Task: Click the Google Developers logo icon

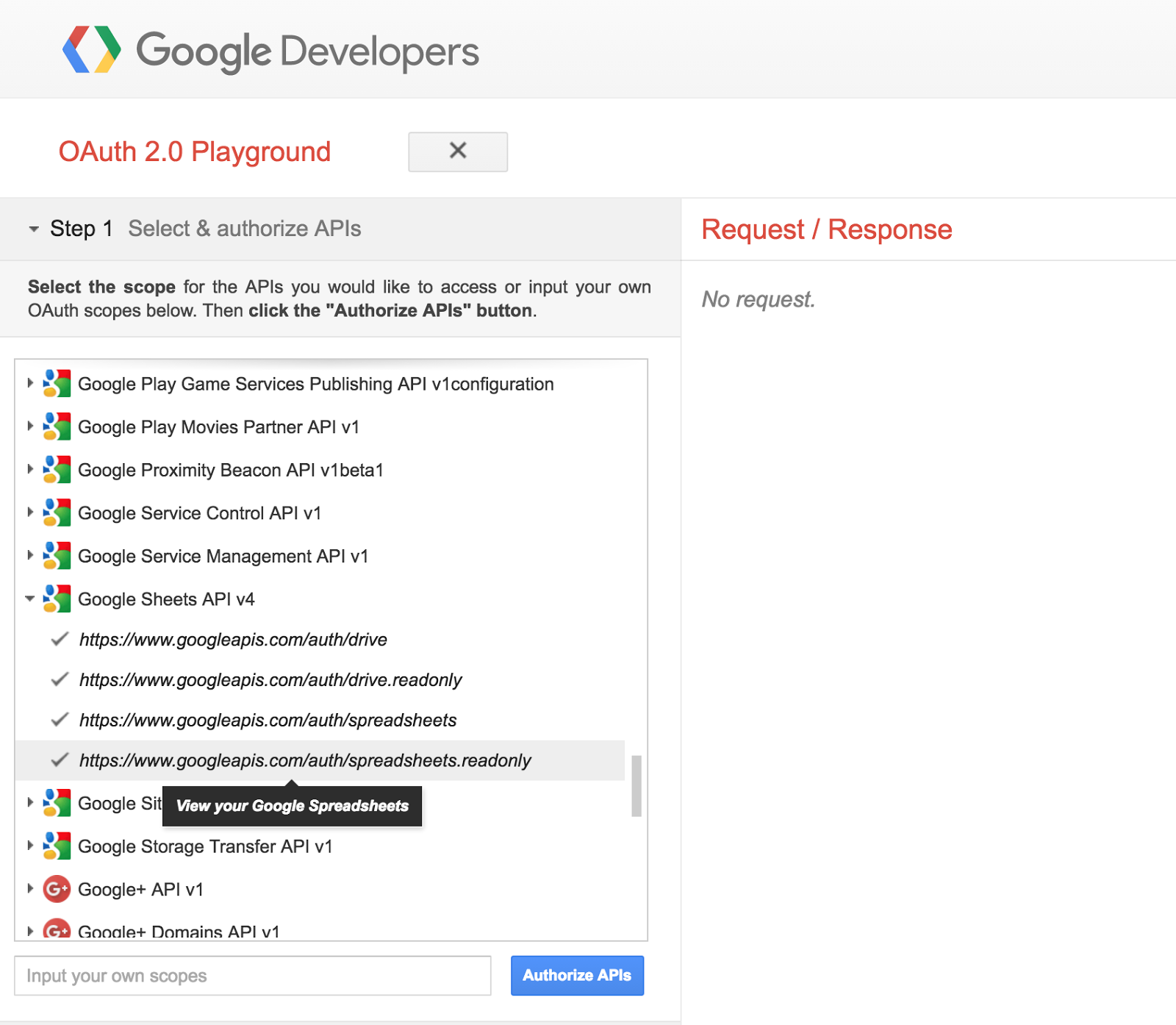Action: pos(92,50)
